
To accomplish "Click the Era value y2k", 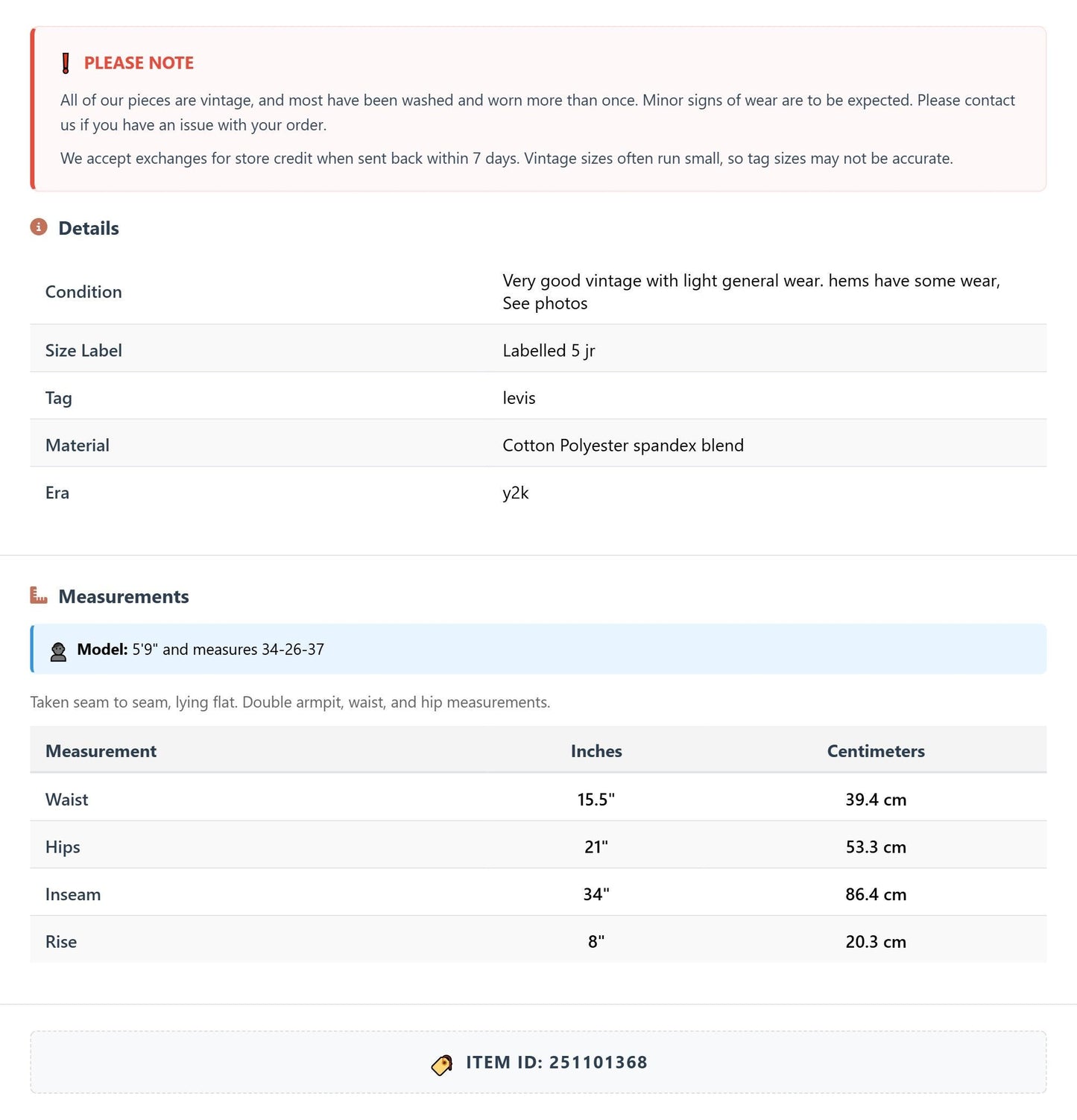I will 516,493.
